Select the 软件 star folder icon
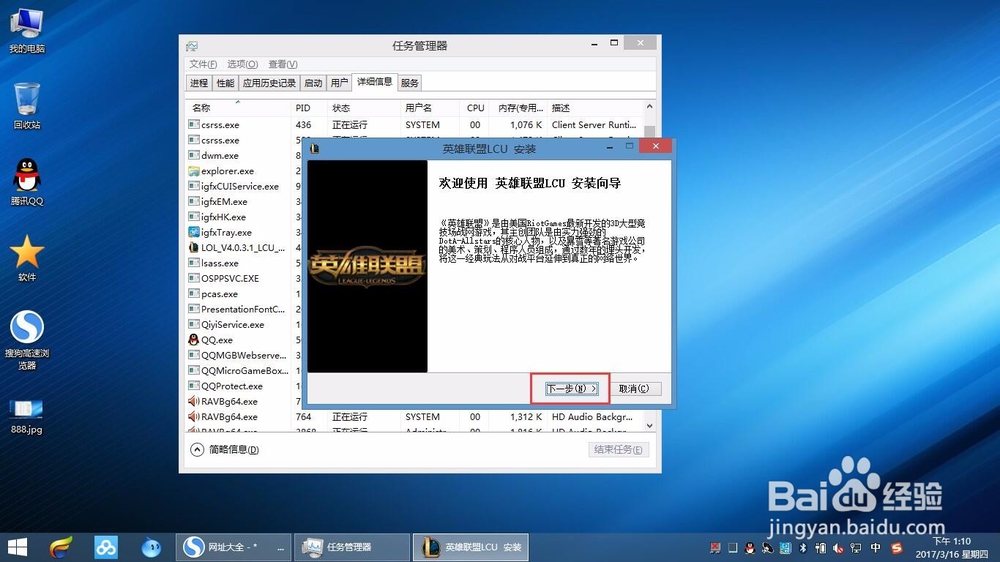Screen dimensions: 1000x562 (x=27, y=258)
